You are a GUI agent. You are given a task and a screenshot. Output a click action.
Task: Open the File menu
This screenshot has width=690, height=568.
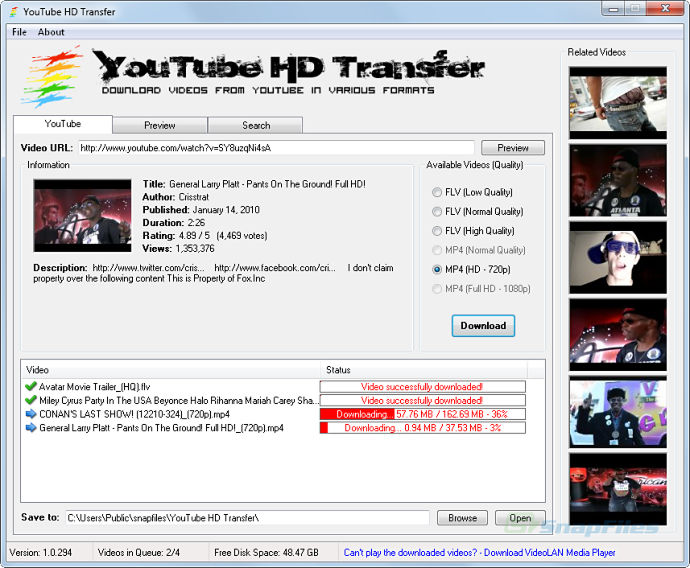click(19, 32)
